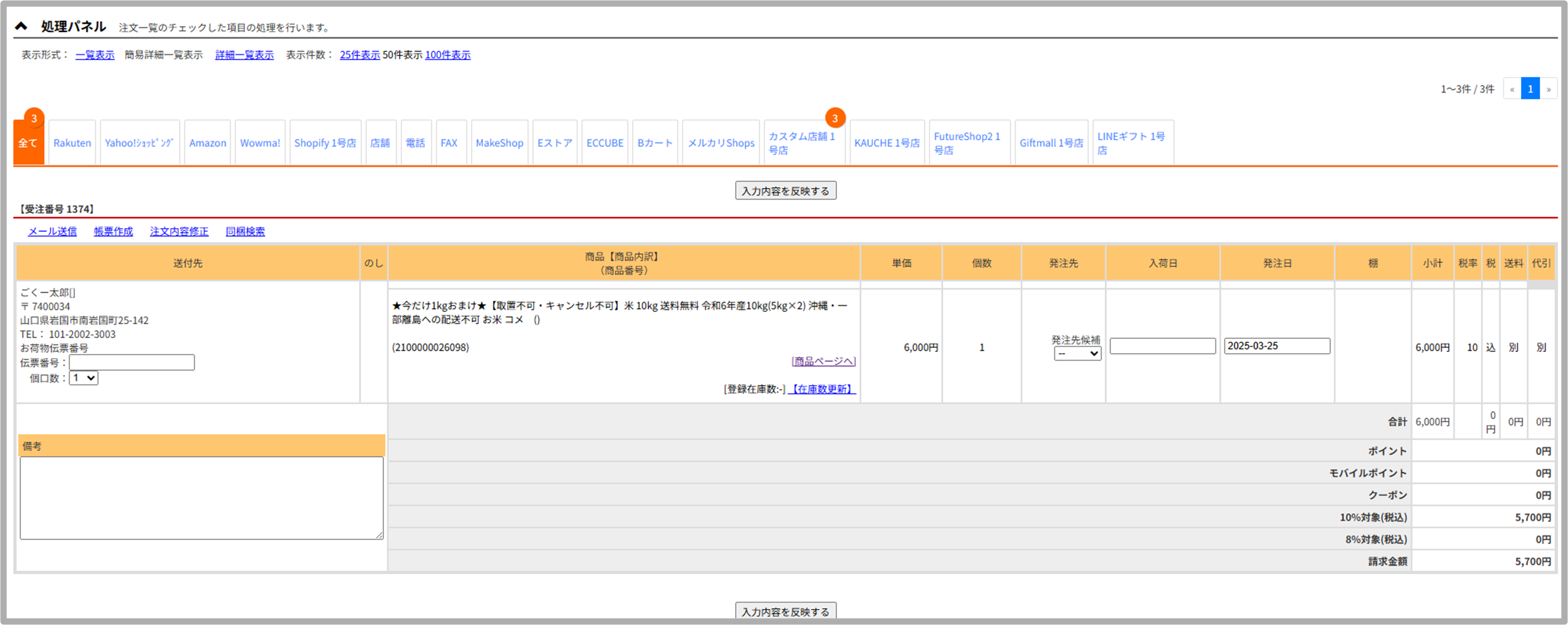The height and width of the screenshot is (625, 1568).
Task: Click the bottom 入力内容を反映する button
Action: tap(785, 611)
